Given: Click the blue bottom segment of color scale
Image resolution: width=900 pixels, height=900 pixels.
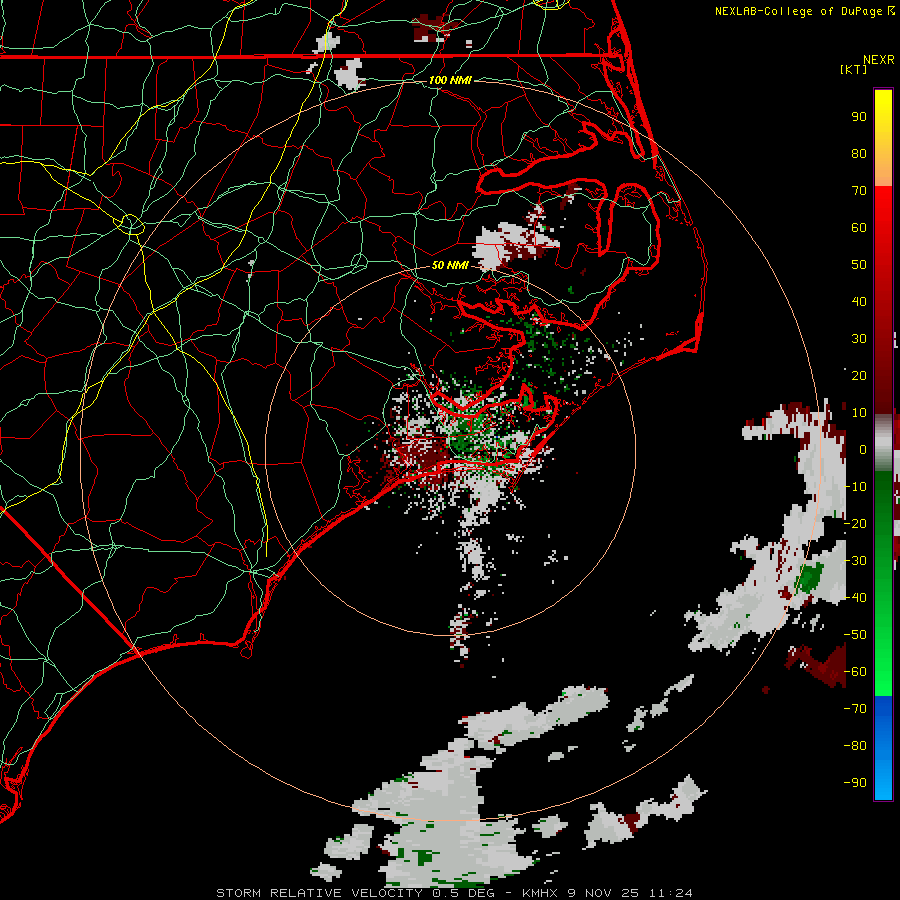Looking at the screenshot, I should pos(883,748).
